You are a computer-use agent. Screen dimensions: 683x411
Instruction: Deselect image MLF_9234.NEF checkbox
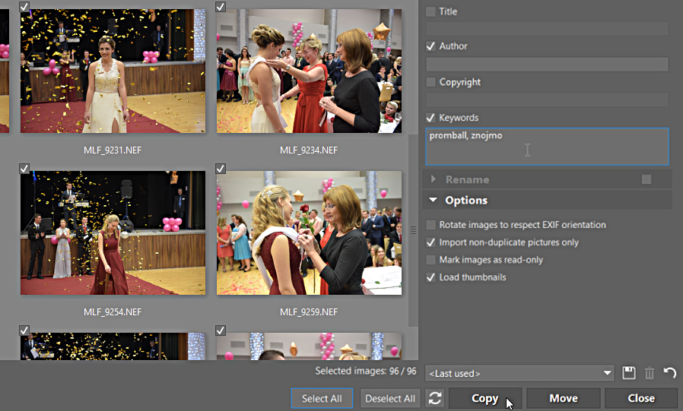(221, 7)
